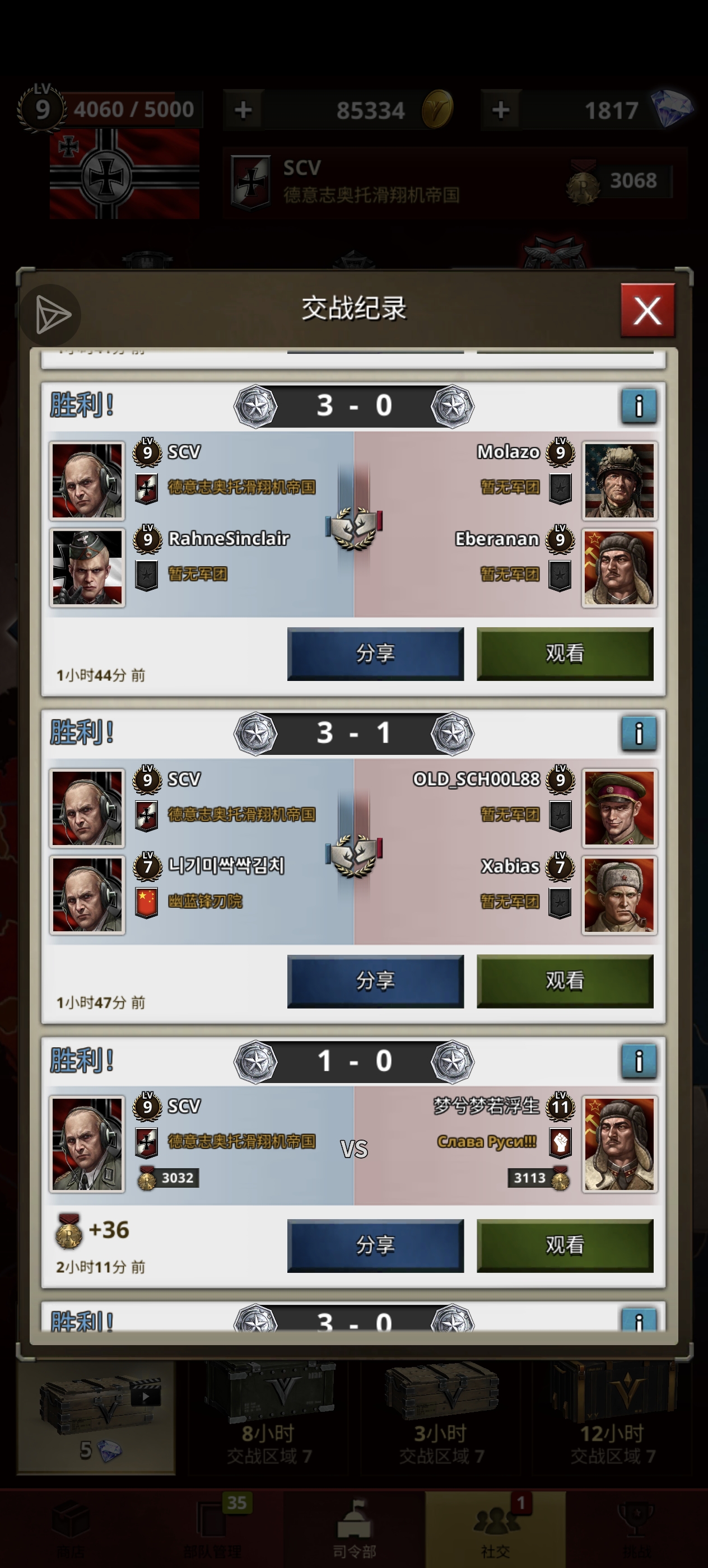The image size is (708, 1568).
Task: Select RahneSinclair's commander portrait
Action: pyautogui.click(x=87, y=568)
